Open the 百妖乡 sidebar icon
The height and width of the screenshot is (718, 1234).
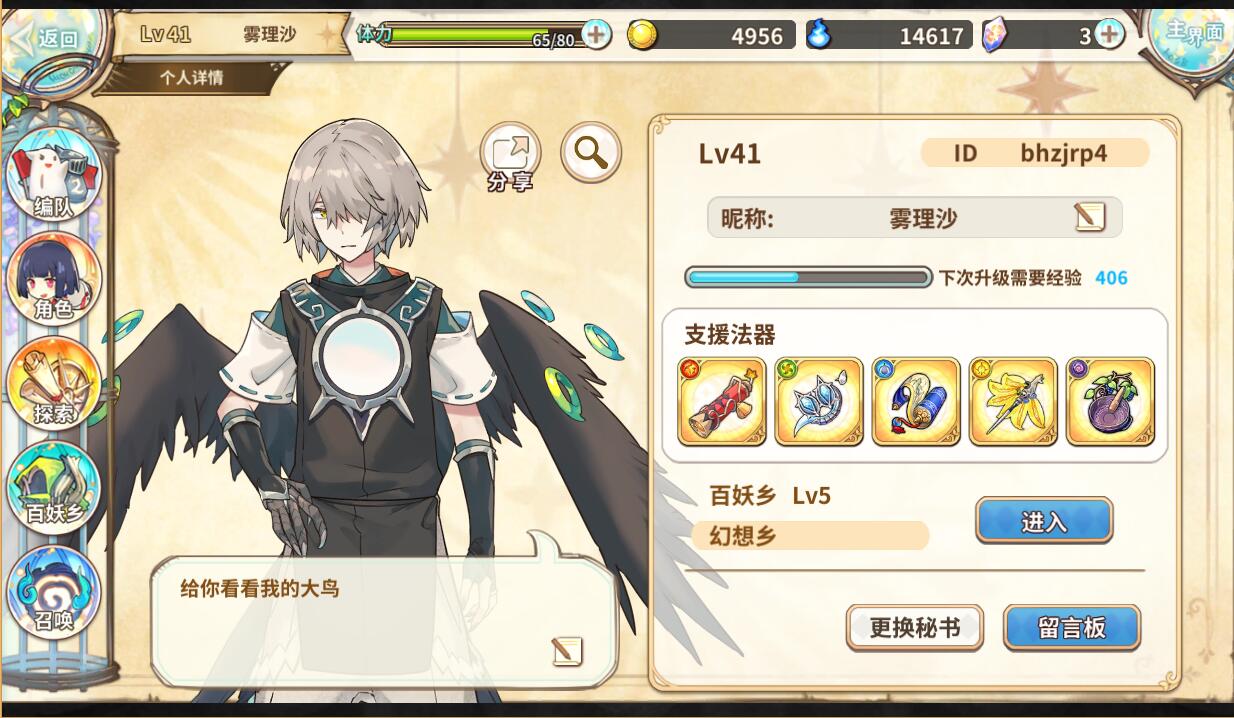(54, 488)
